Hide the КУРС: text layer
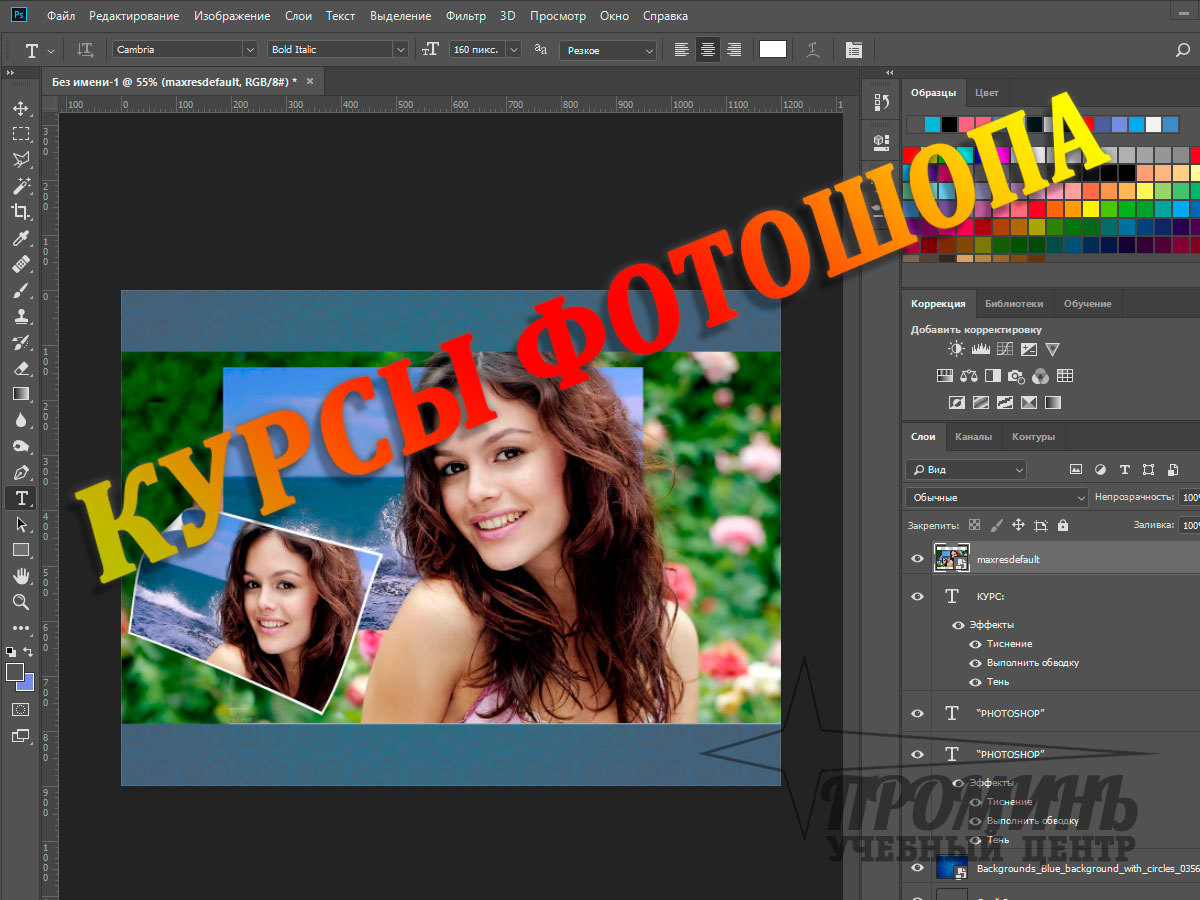Image resolution: width=1200 pixels, height=900 pixels. (917, 596)
